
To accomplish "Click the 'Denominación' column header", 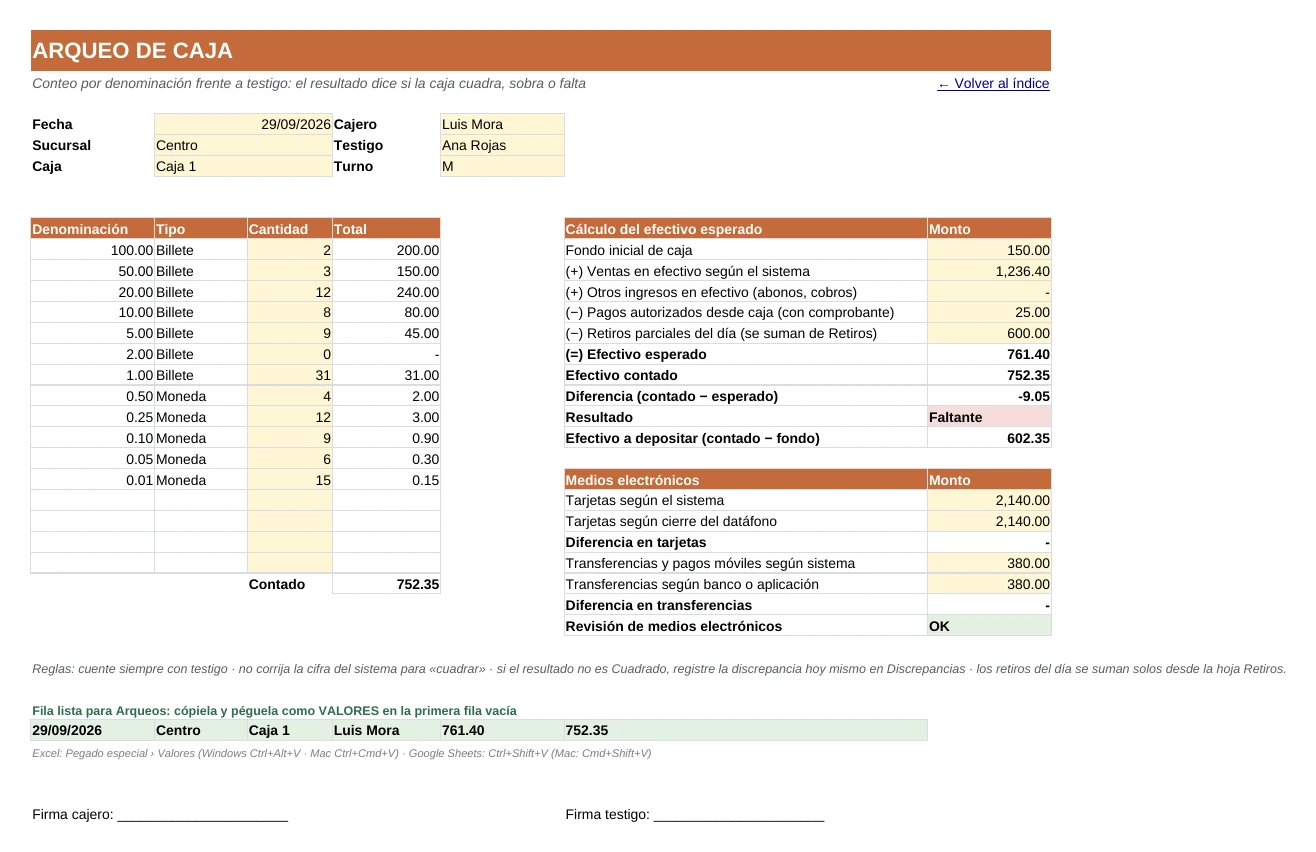I will [92, 229].
